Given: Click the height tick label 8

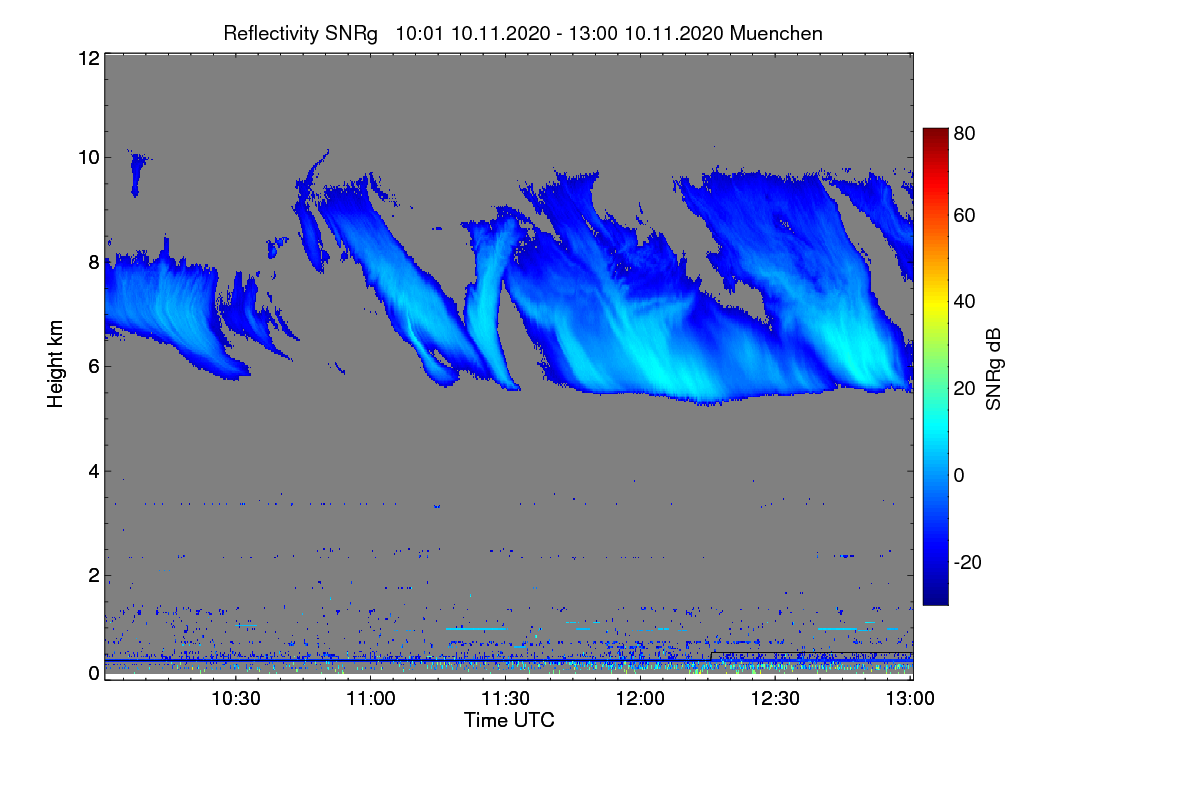Looking at the screenshot, I should click(93, 262).
